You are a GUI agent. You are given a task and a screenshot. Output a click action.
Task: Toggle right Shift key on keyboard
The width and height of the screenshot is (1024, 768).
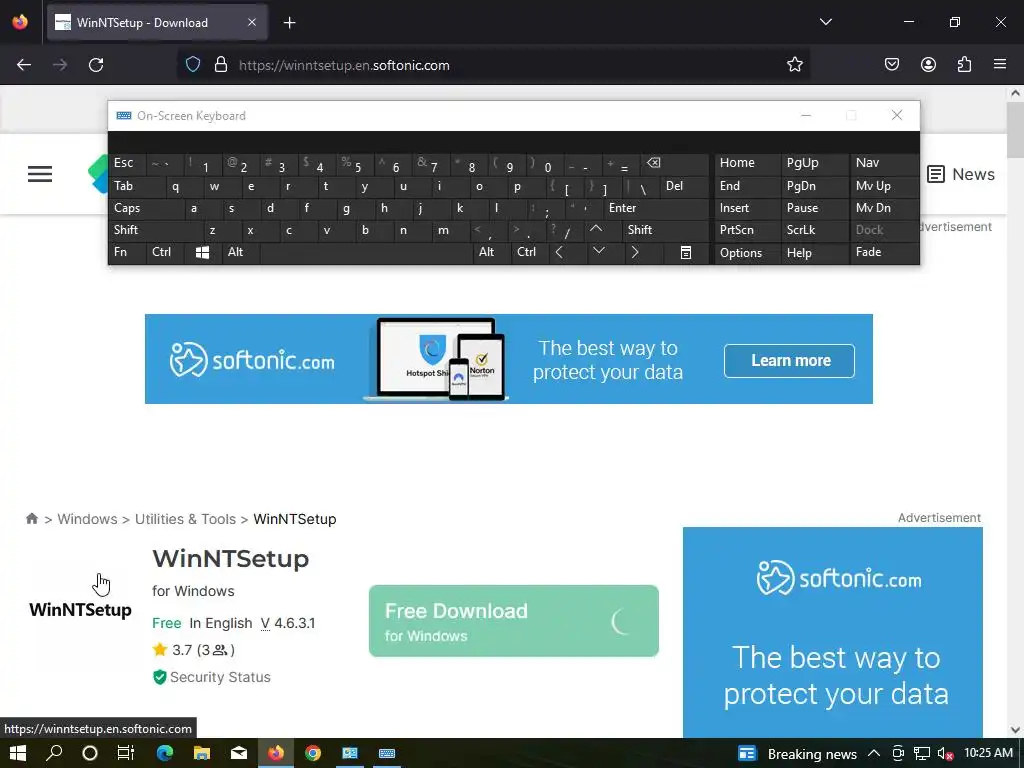665,230
